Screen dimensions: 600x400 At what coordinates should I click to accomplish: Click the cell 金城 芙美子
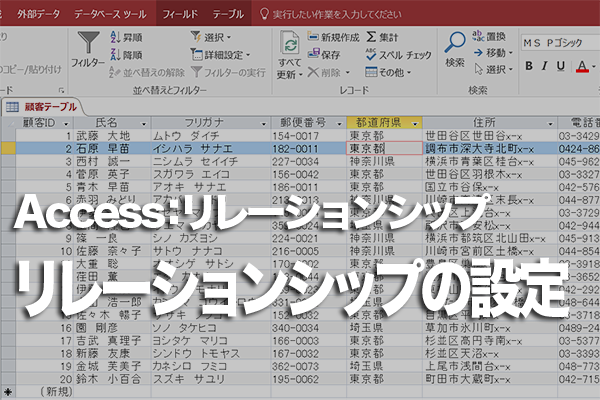coord(112,366)
